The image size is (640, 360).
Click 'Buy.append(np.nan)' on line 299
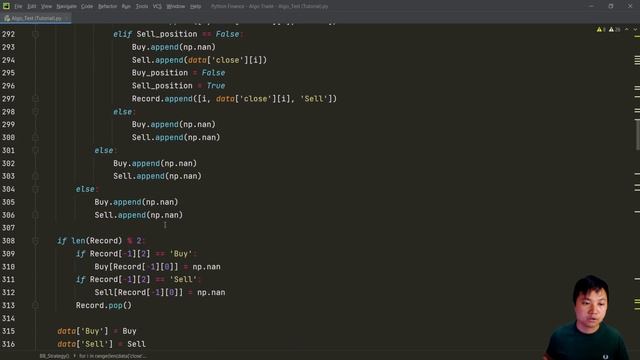click(x=173, y=124)
